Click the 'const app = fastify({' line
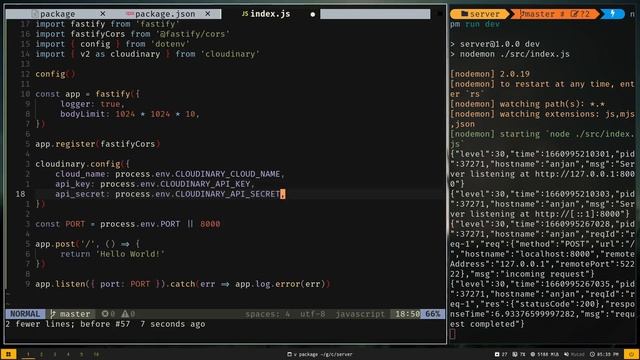Viewport: 640px width, 360px height. (x=87, y=94)
